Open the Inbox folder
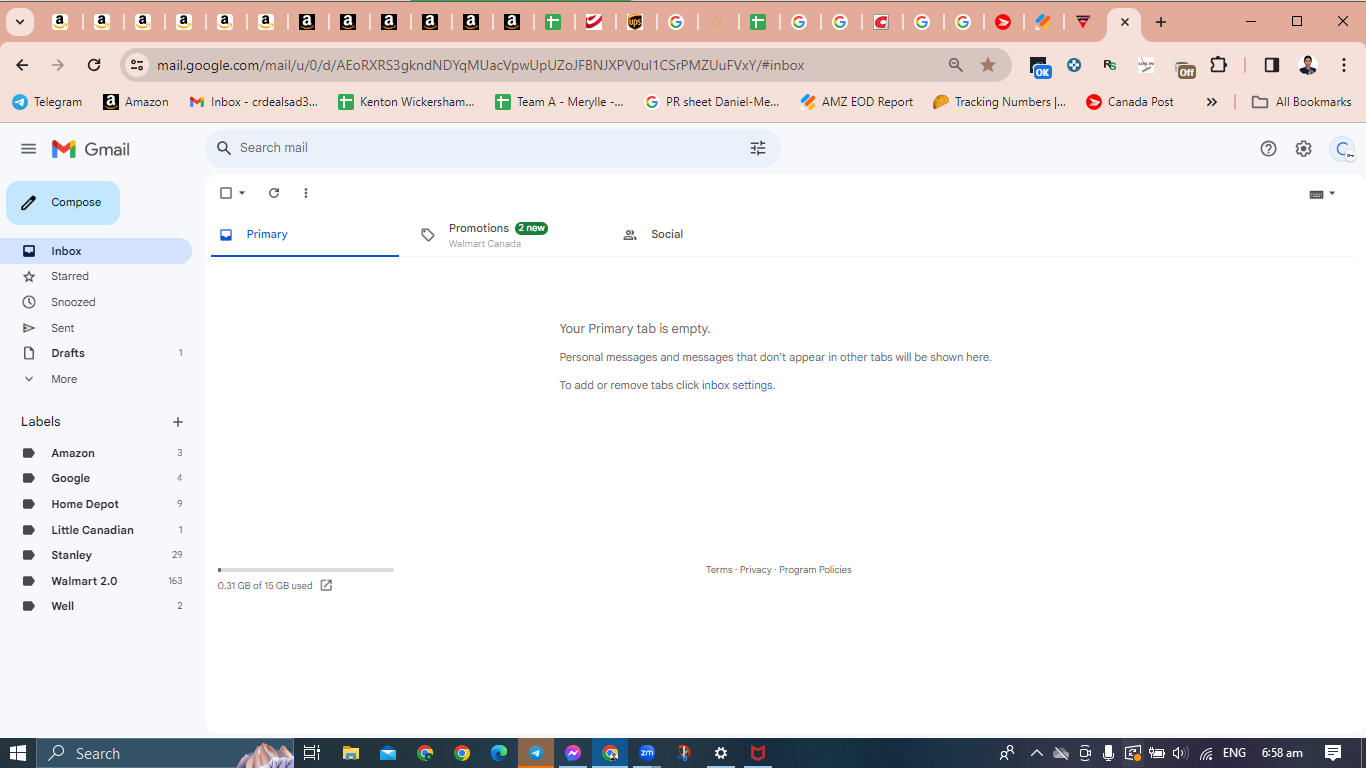The image size is (1366, 768). (96, 251)
